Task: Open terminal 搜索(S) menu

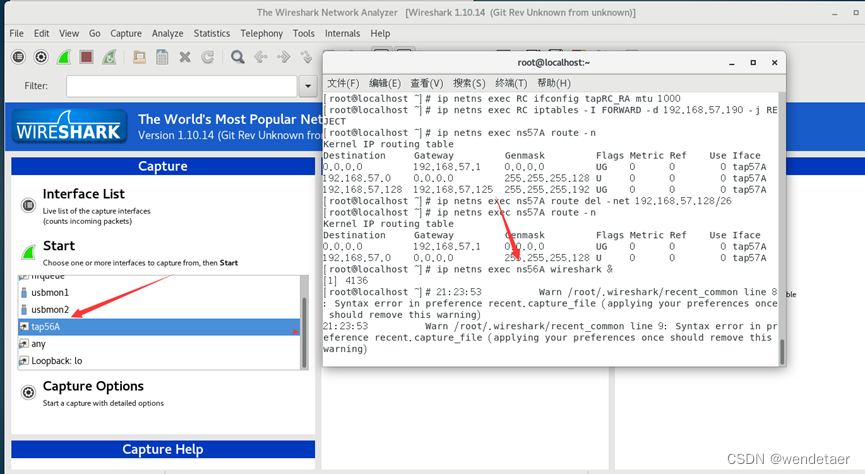Action: (469, 83)
